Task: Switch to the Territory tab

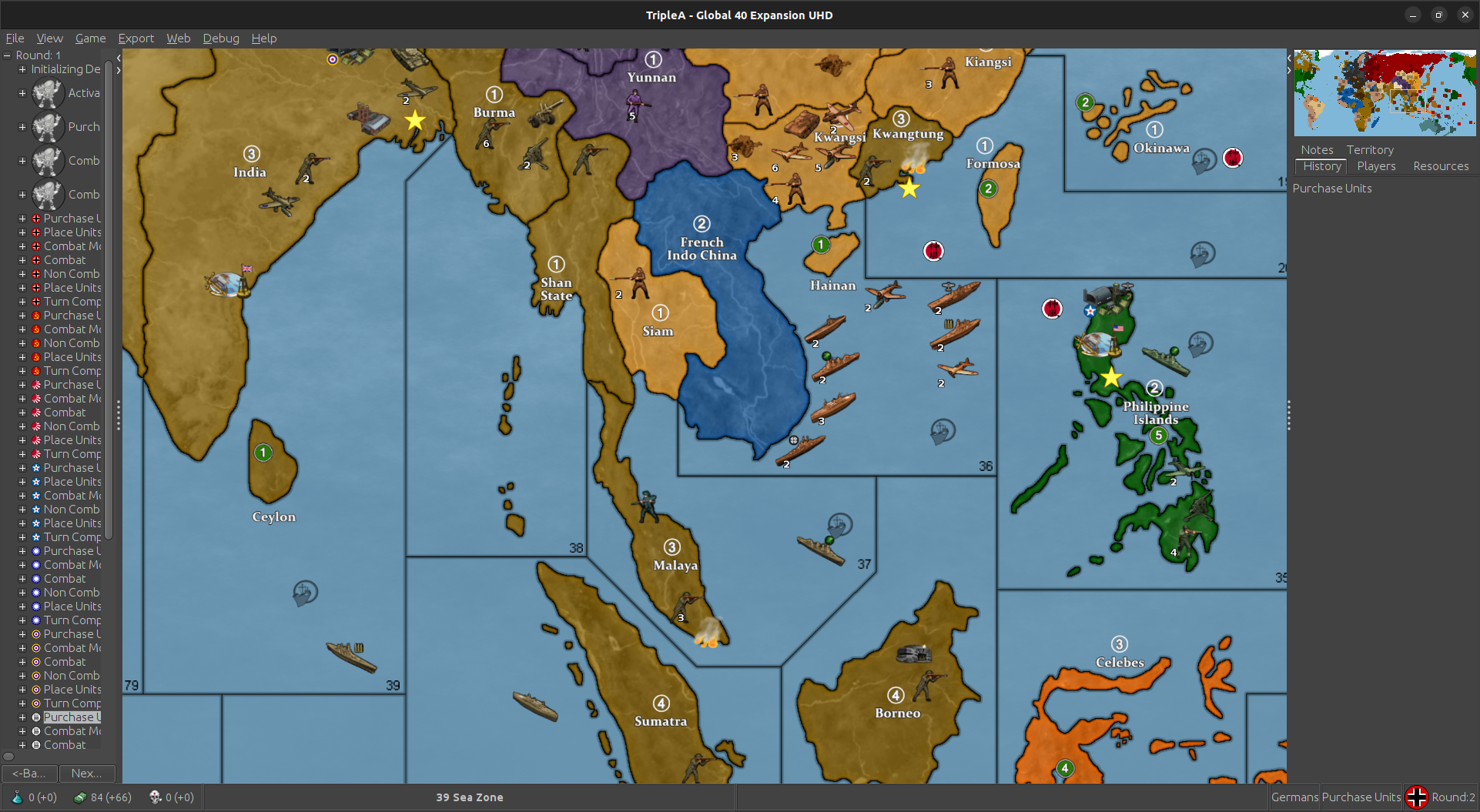Action: [x=1370, y=150]
